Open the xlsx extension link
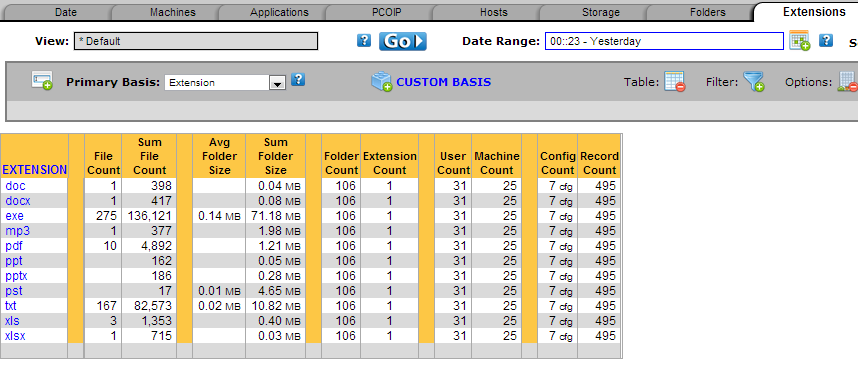 [15, 335]
